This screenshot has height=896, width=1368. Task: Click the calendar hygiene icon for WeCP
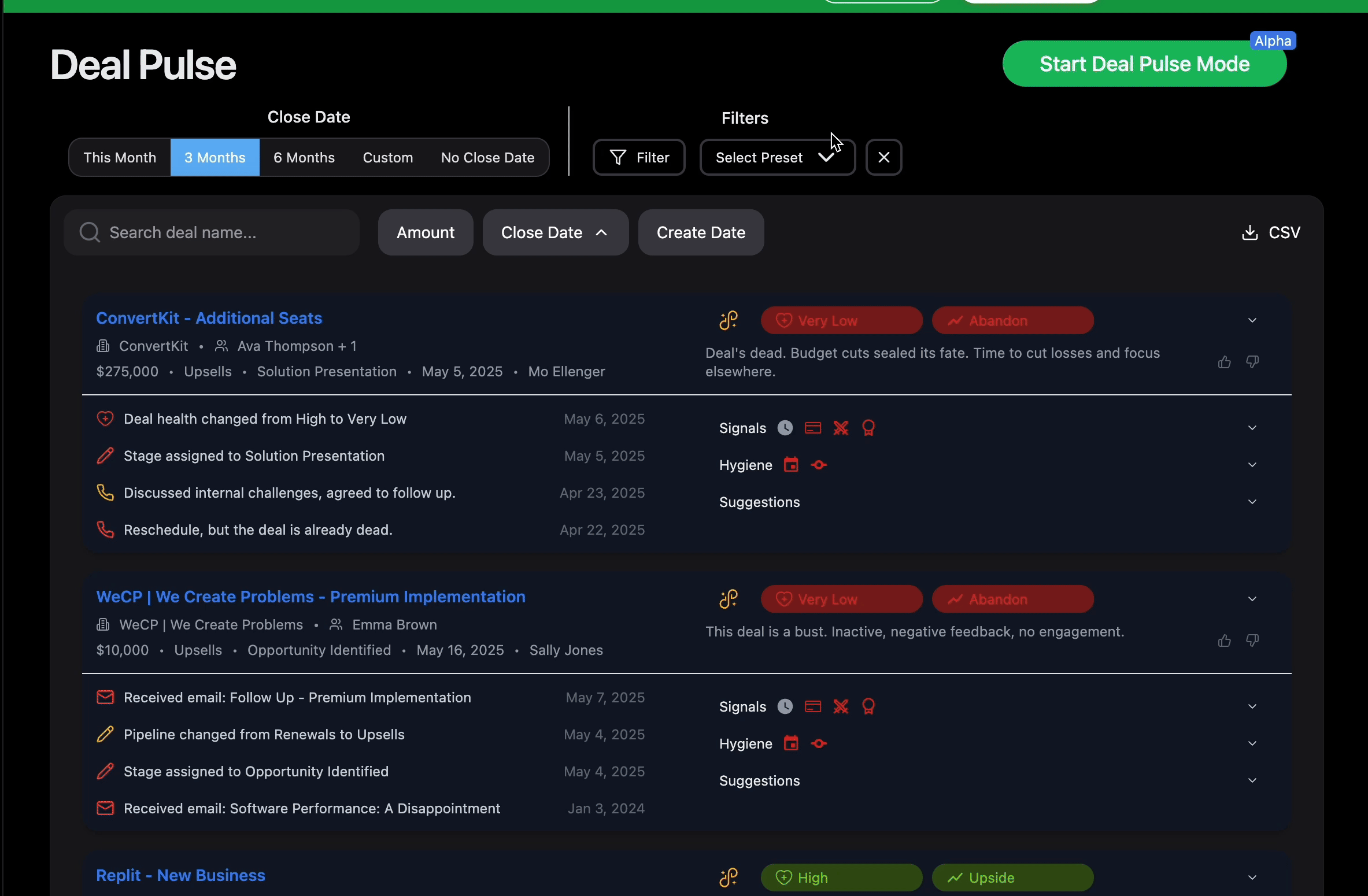pos(791,743)
